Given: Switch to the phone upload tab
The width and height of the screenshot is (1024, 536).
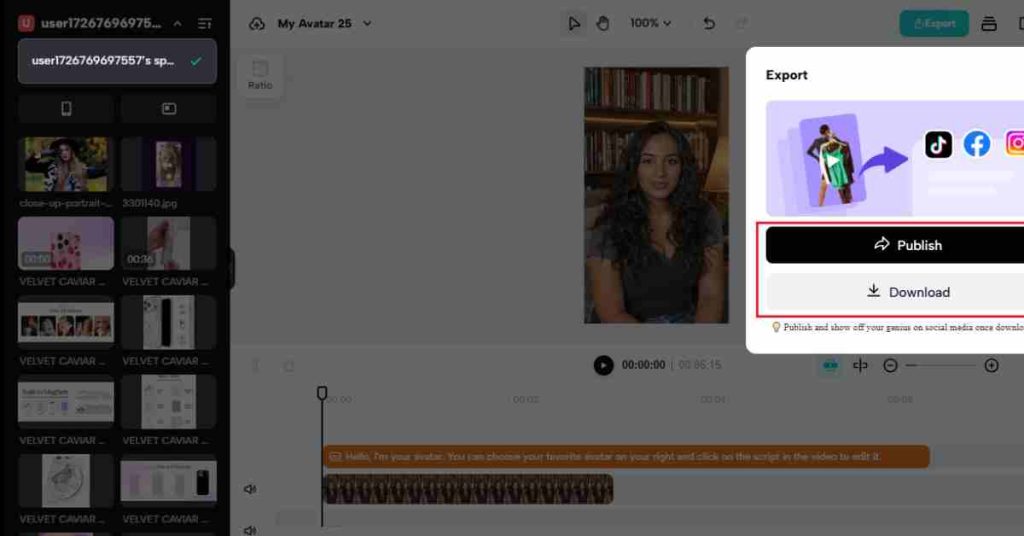Looking at the screenshot, I should 66,108.
